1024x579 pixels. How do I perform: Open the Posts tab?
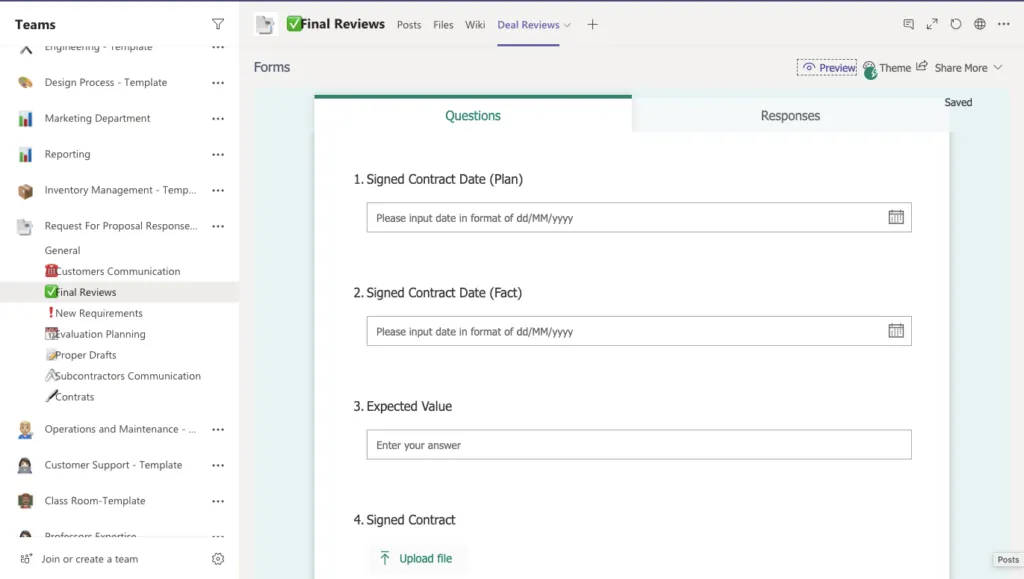pyautogui.click(x=409, y=25)
